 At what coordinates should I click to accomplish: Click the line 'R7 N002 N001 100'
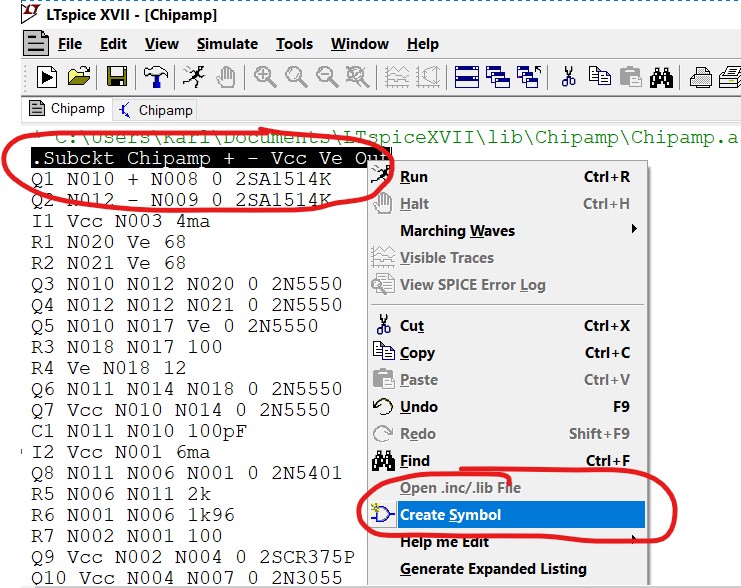click(126, 536)
